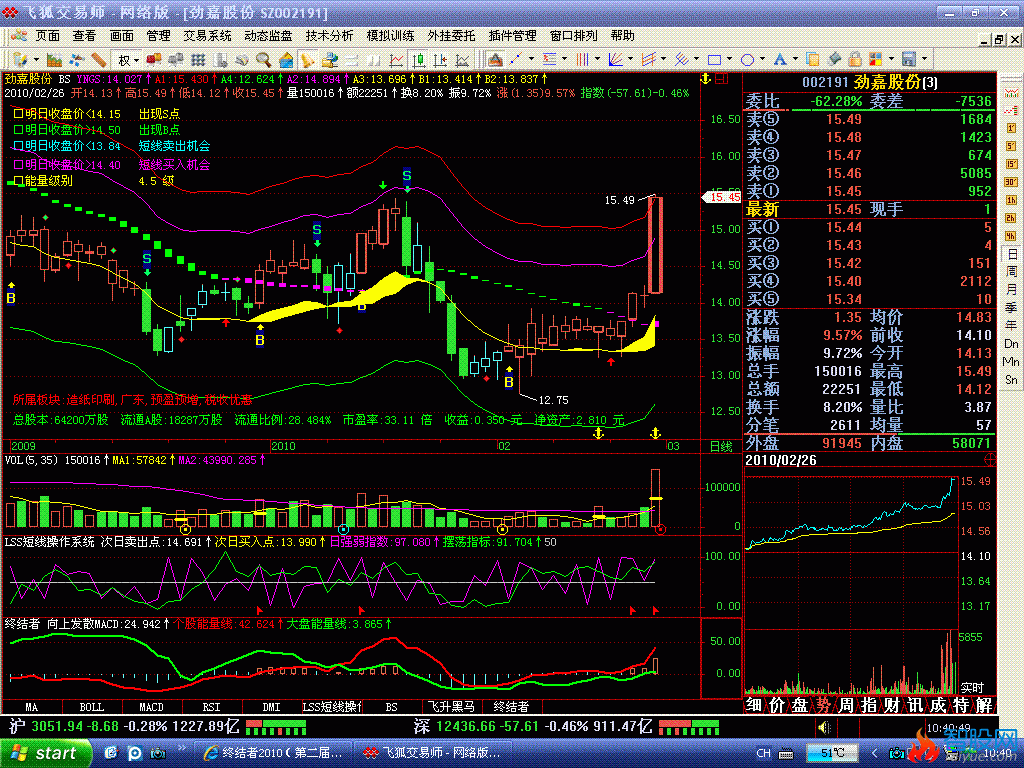Image resolution: width=1024 pixels, height=768 pixels.
Task: Click the magnifying glass search icon
Action: pos(264,60)
